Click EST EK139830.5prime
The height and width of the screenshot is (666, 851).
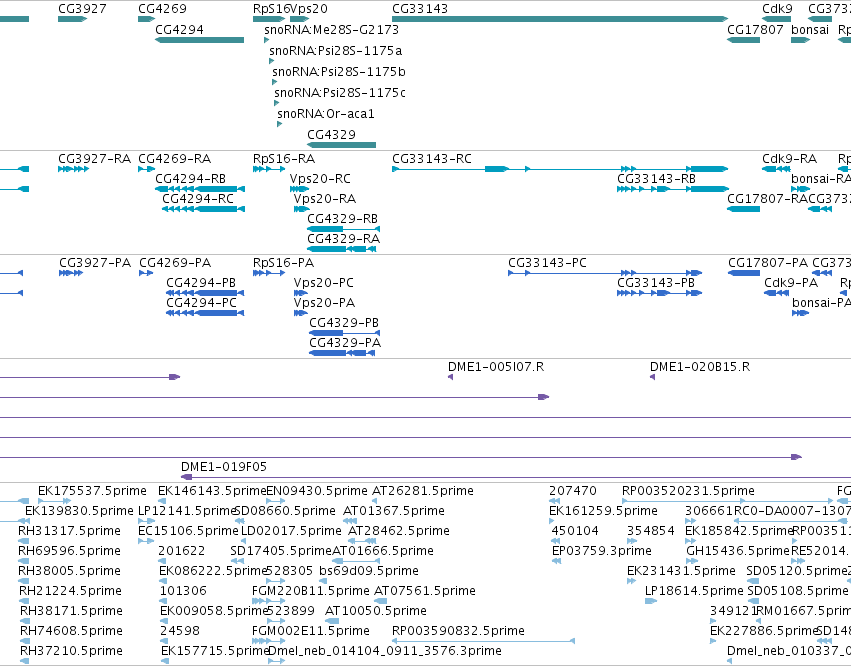tap(79, 511)
